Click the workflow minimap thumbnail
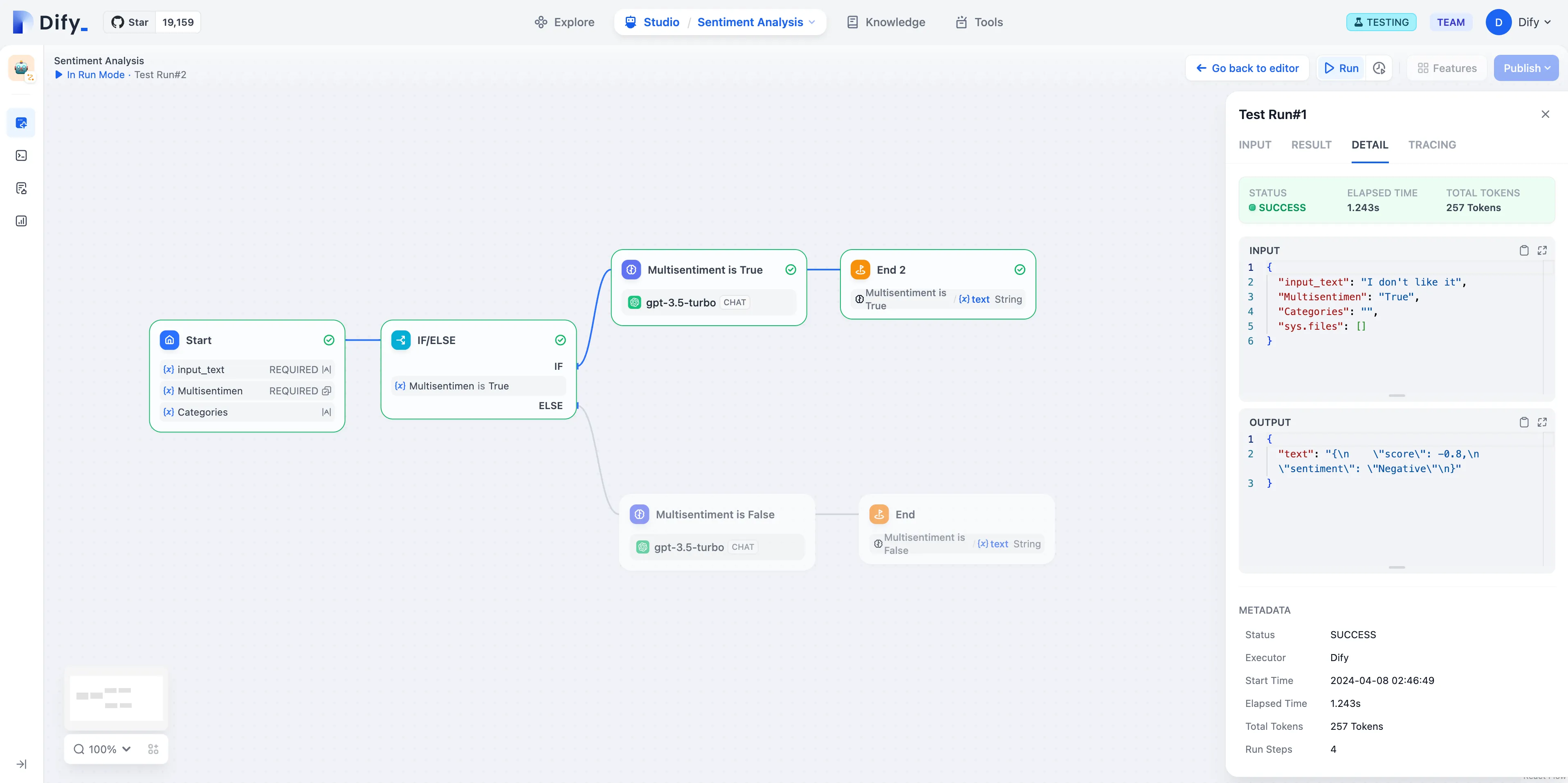Viewport: 1568px width, 783px height. pyautogui.click(x=116, y=698)
